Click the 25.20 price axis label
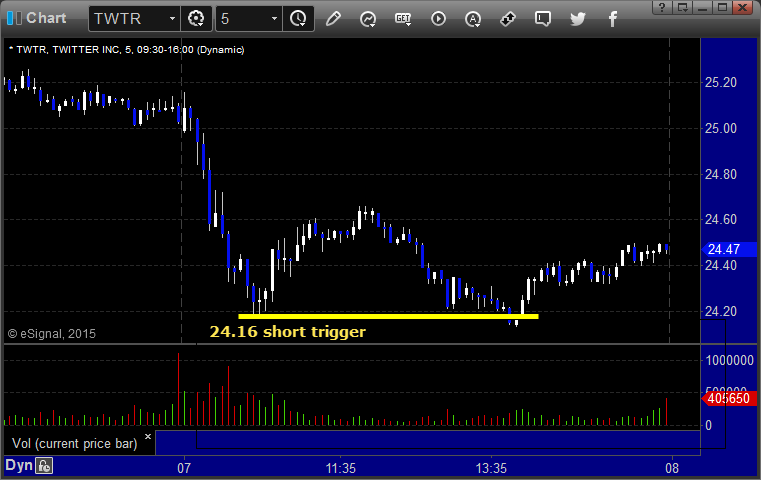This screenshot has width=761, height=480. [x=721, y=83]
